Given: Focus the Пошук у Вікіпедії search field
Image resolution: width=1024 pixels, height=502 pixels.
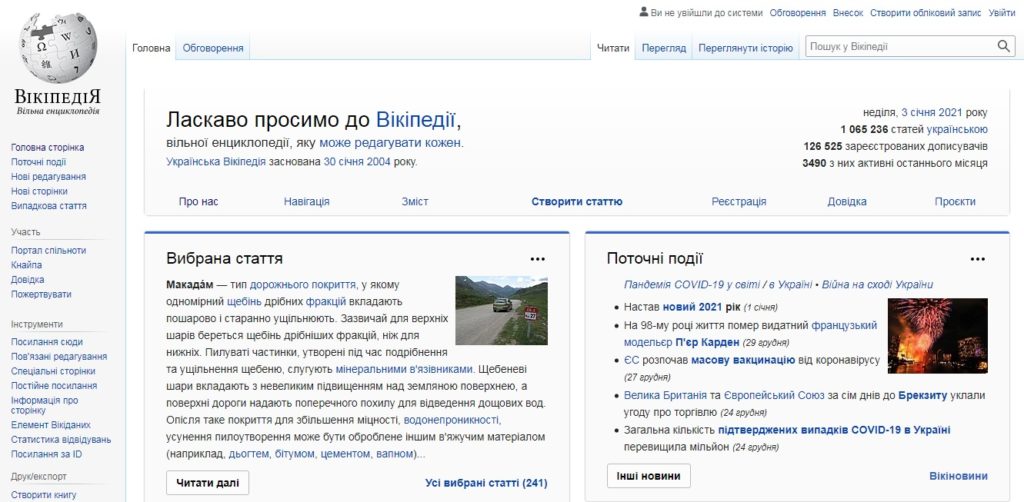Looking at the screenshot, I should point(898,47).
